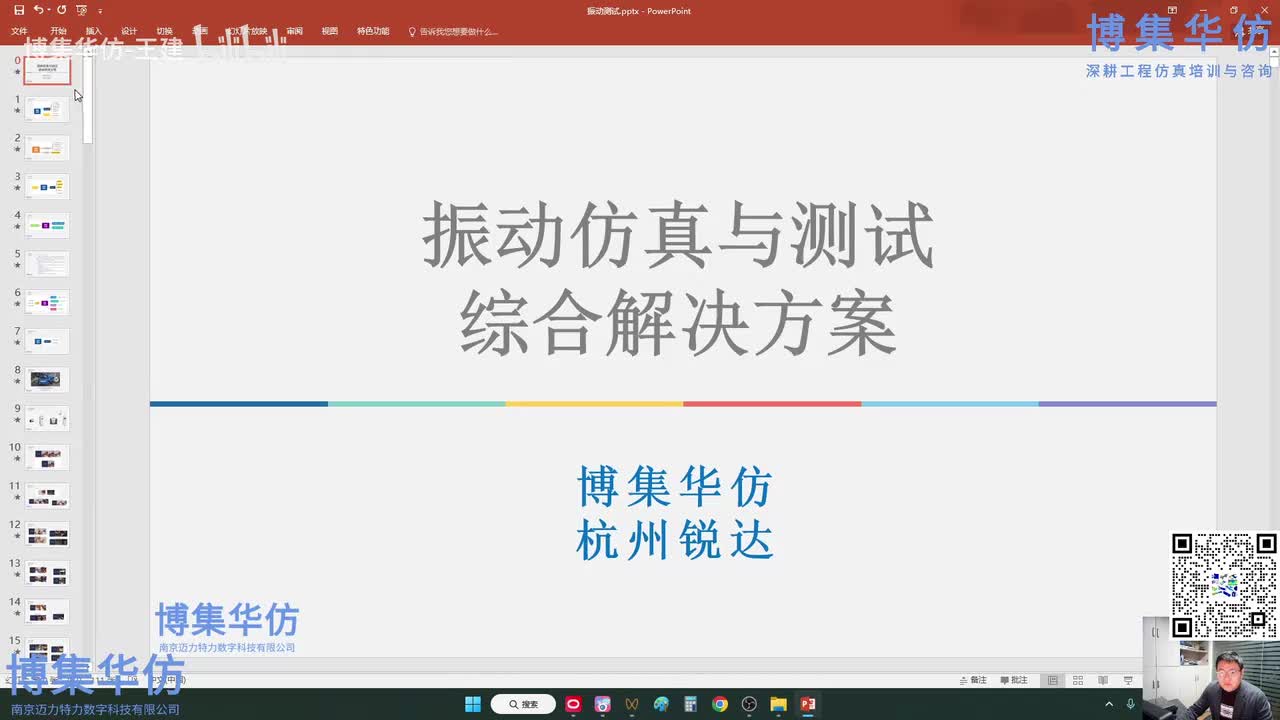Switch to the 特色功能 ribbon tab
This screenshot has width=1280, height=720.
[373, 31]
